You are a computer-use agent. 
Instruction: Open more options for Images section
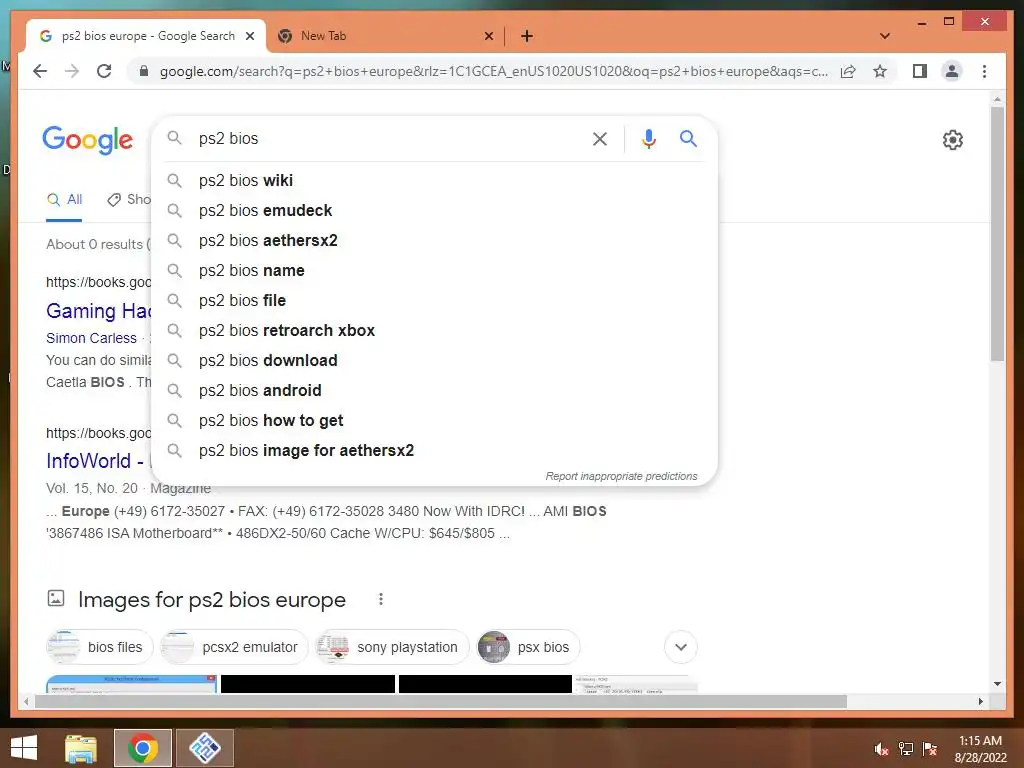381,599
